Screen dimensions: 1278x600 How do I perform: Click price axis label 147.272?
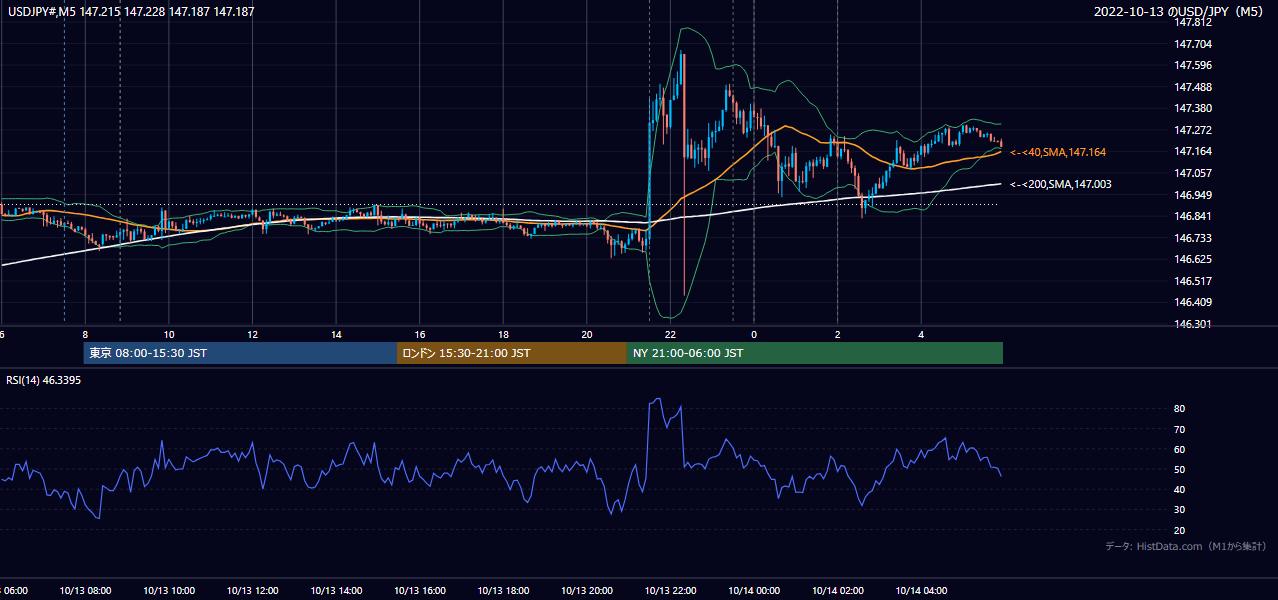click(x=1191, y=130)
